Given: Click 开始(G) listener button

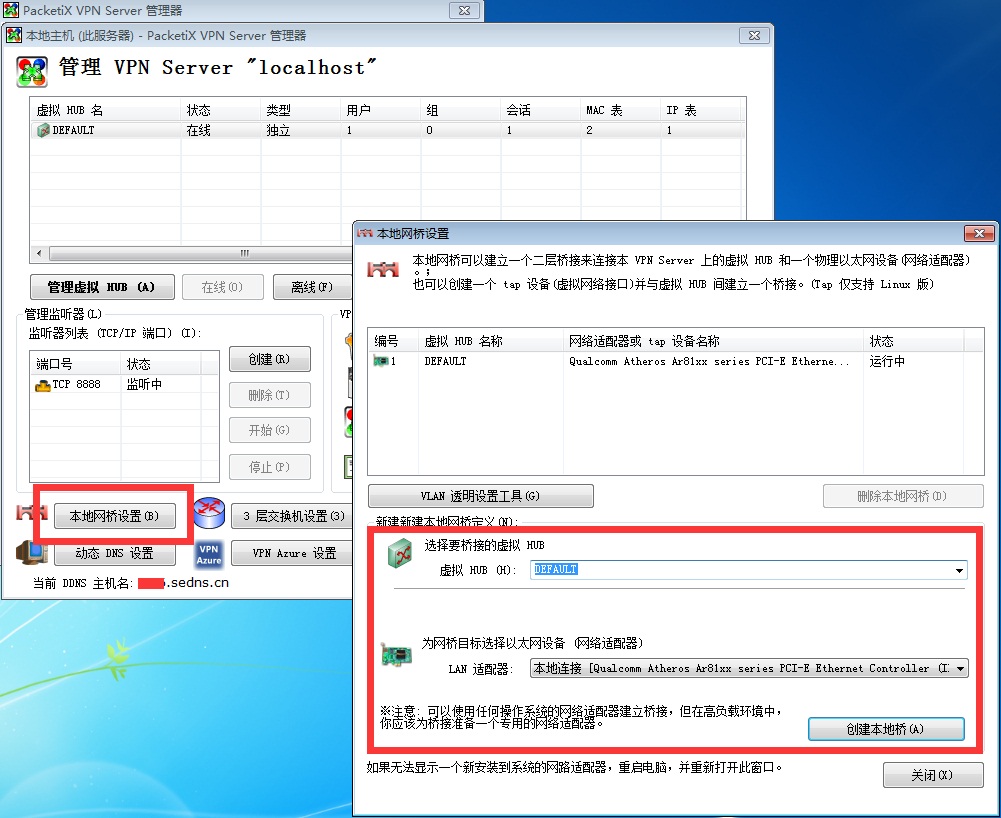Looking at the screenshot, I should tap(269, 430).
